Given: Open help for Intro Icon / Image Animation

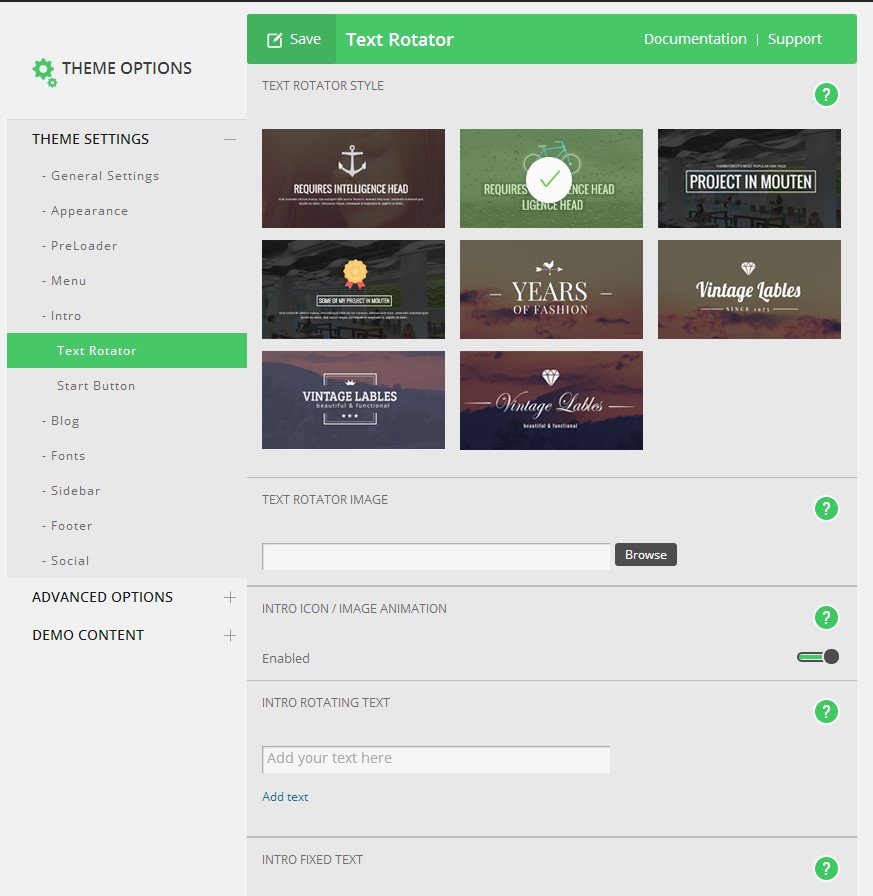Looking at the screenshot, I should (x=825, y=618).
